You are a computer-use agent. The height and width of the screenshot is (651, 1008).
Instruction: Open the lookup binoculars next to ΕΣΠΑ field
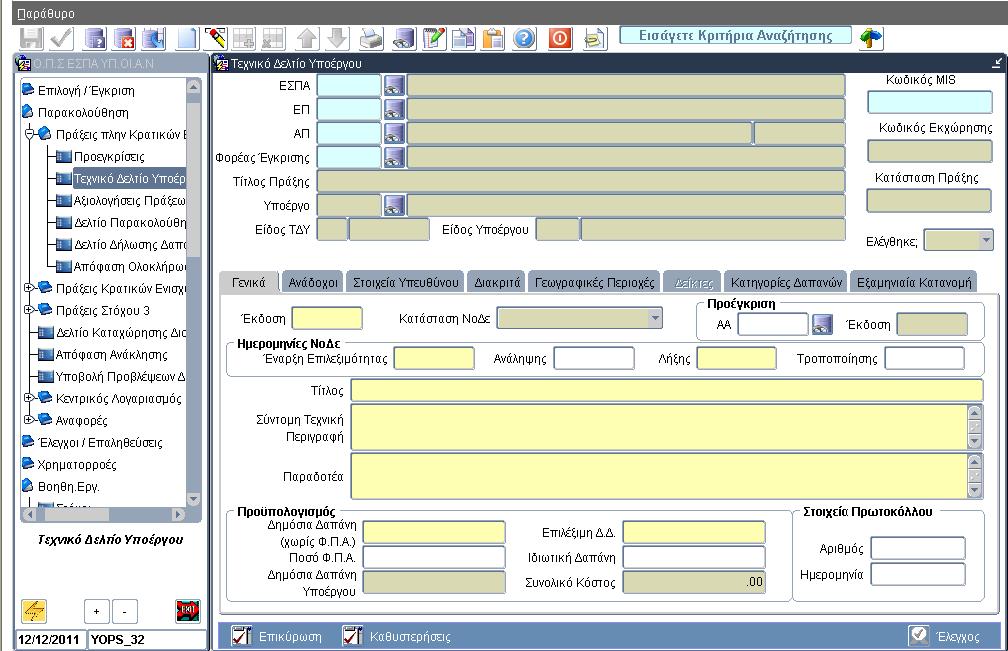coord(394,85)
